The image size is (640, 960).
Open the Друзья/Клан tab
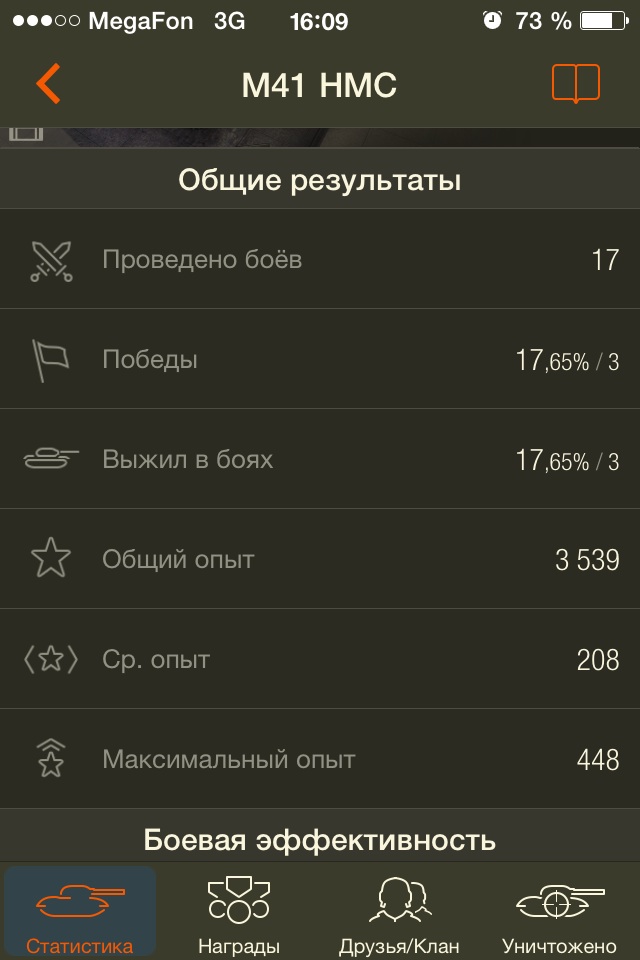click(399, 912)
